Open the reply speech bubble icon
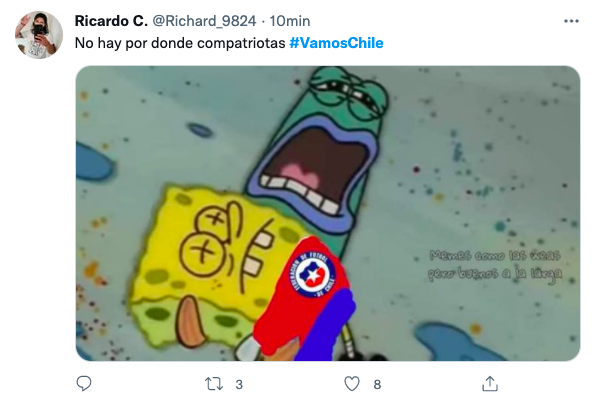The height and width of the screenshot is (405, 595). pyautogui.click(x=84, y=384)
